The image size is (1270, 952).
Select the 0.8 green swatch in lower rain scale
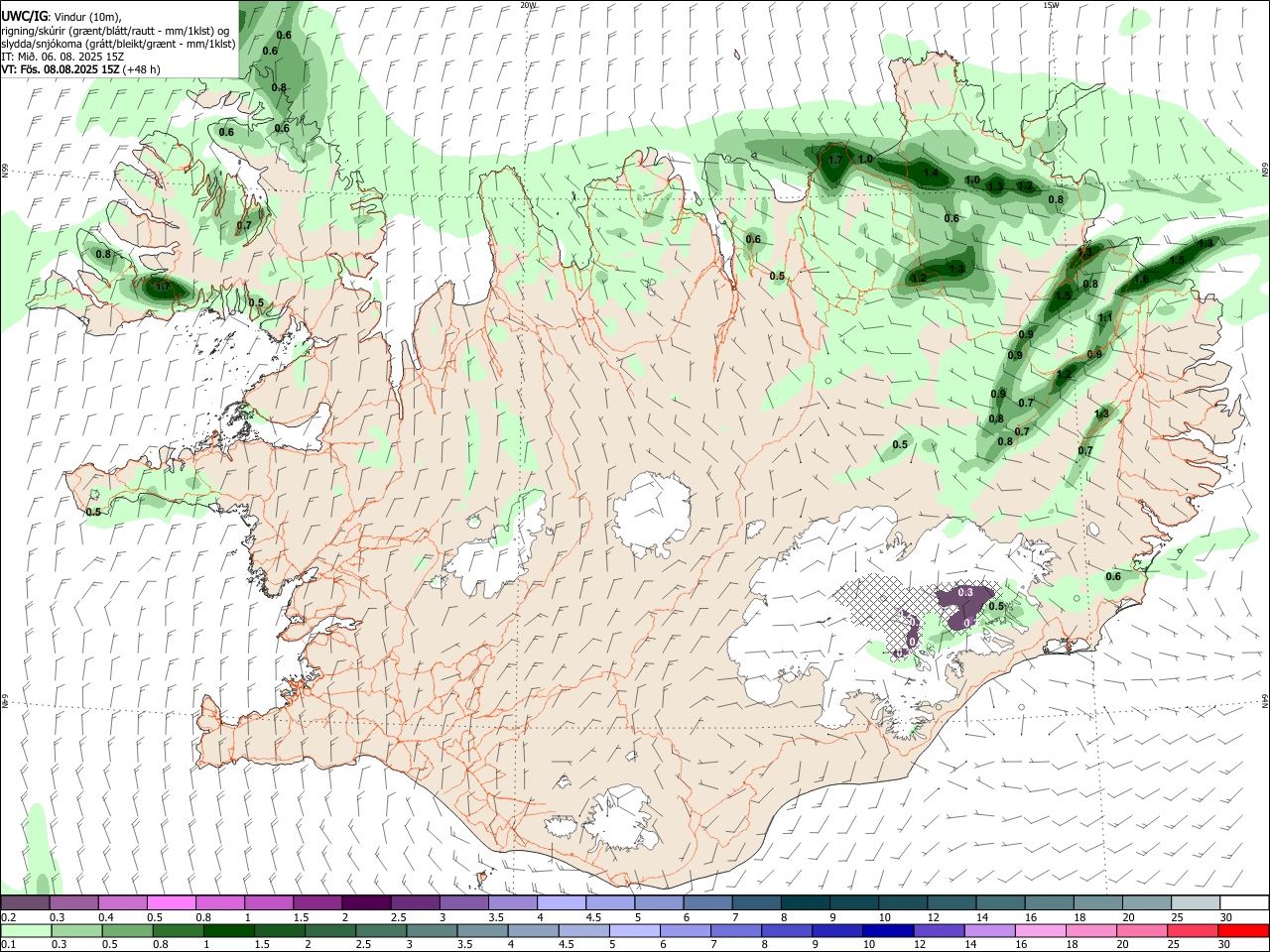(x=178, y=930)
